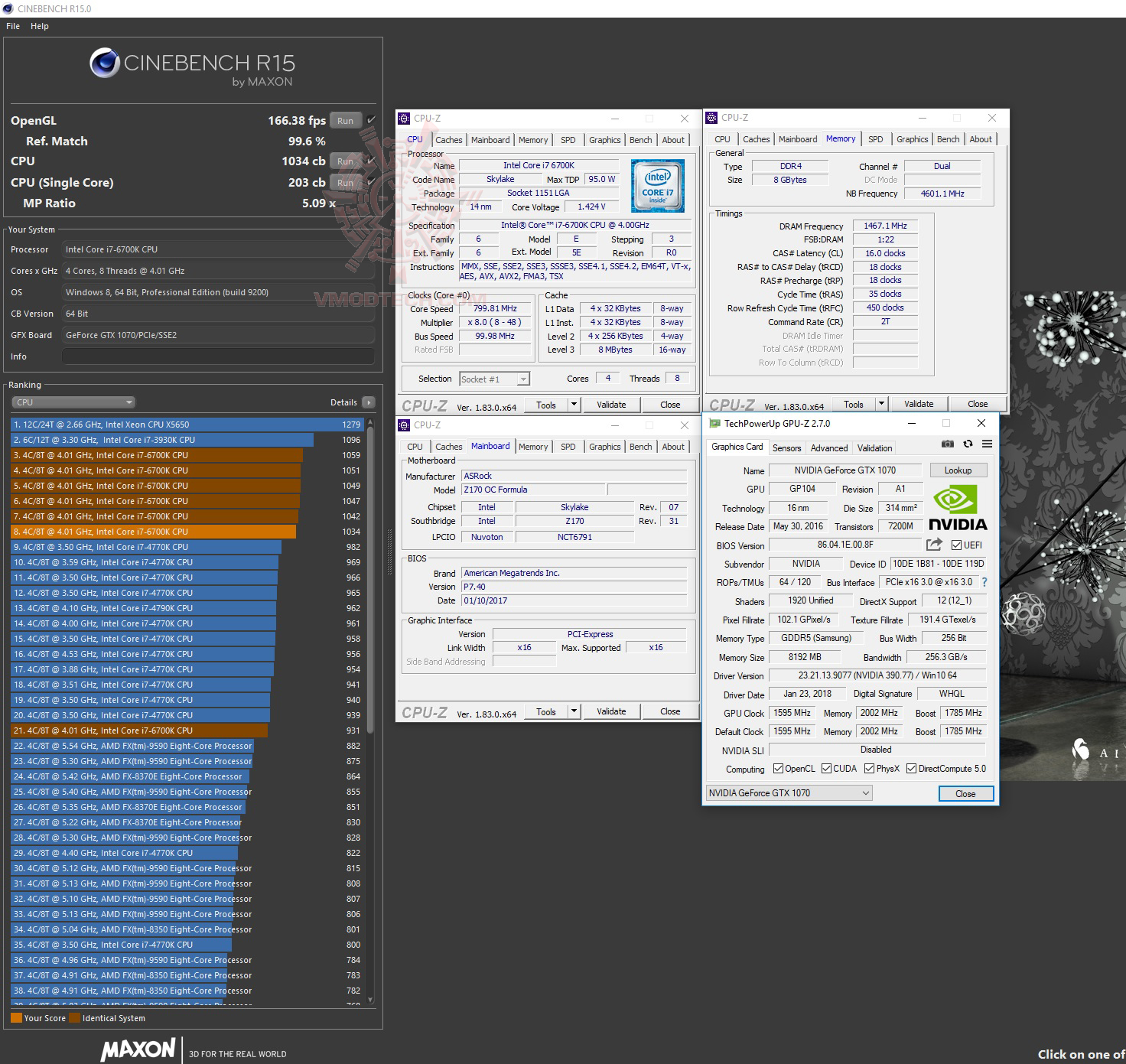The height and width of the screenshot is (1064, 1126).
Task: Click the GPU Name field in GPU-Z
Action: [844, 470]
